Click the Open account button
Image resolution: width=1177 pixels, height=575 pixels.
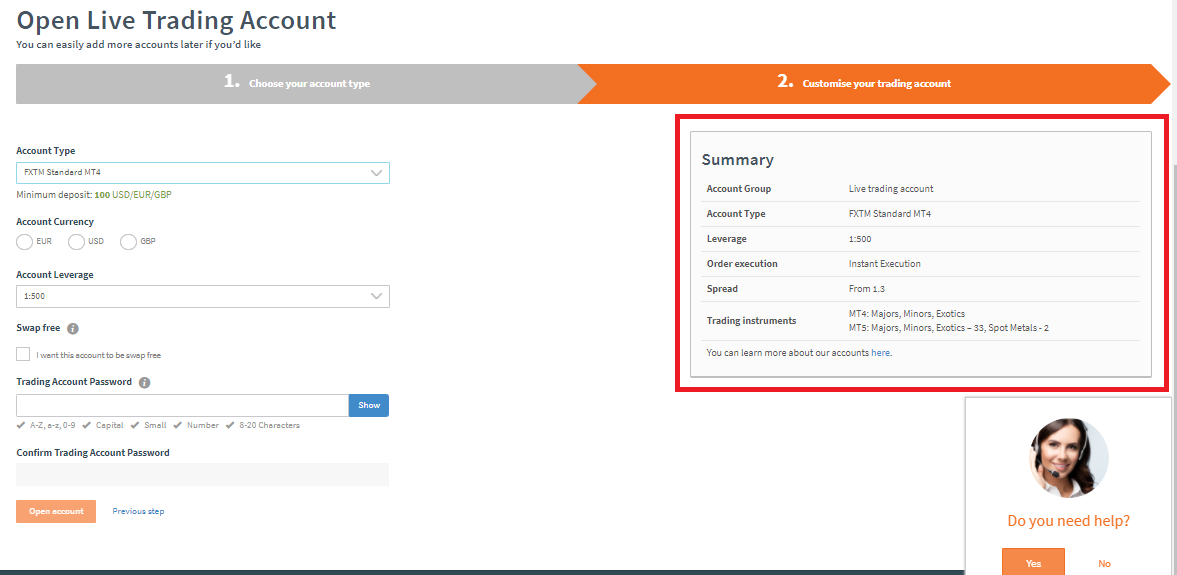point(56,511)
